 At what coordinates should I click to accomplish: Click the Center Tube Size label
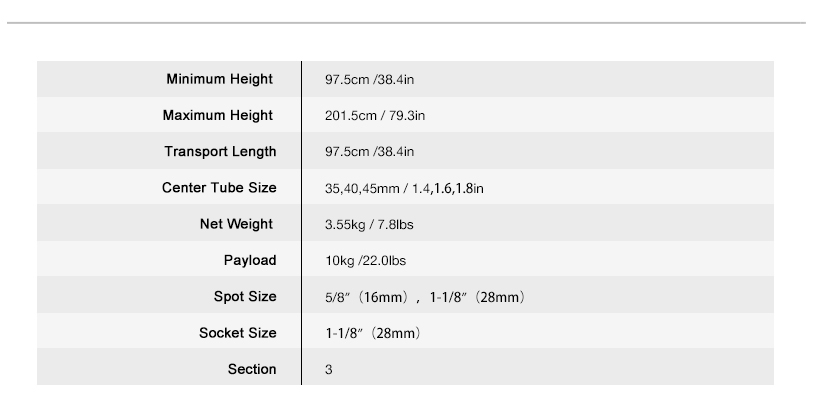(x=219, y=188)
